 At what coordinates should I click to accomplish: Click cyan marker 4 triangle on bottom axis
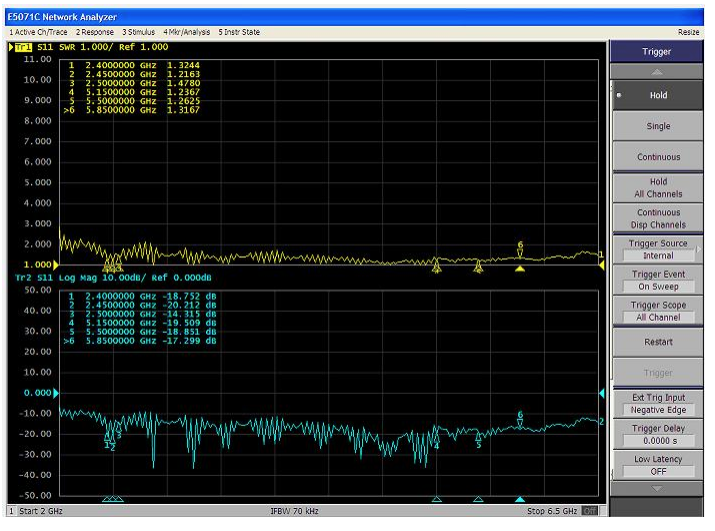pyautogui.click(x=436, y=499)
